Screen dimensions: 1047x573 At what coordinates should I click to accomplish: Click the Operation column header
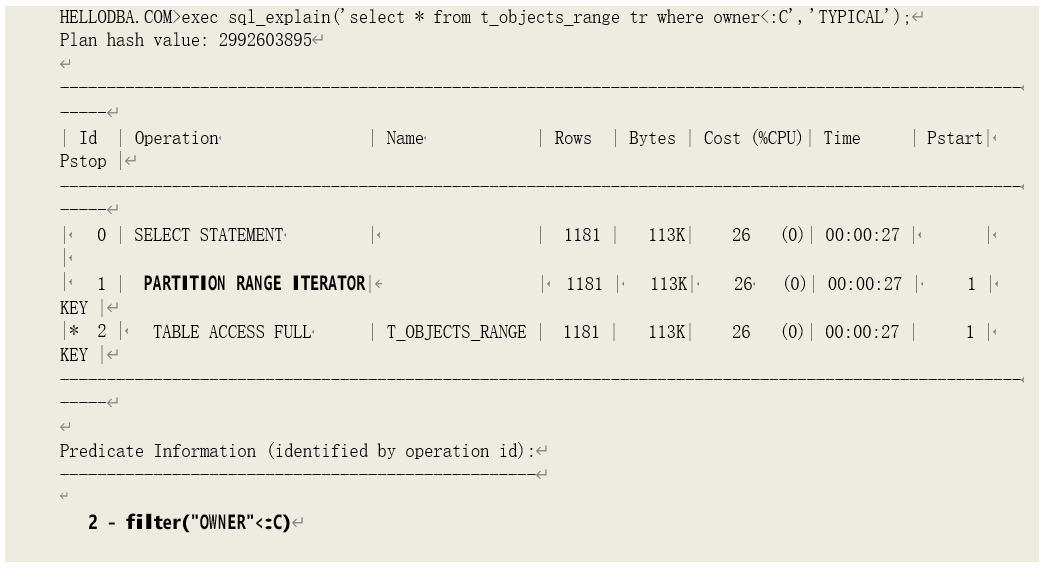point(176,139)
